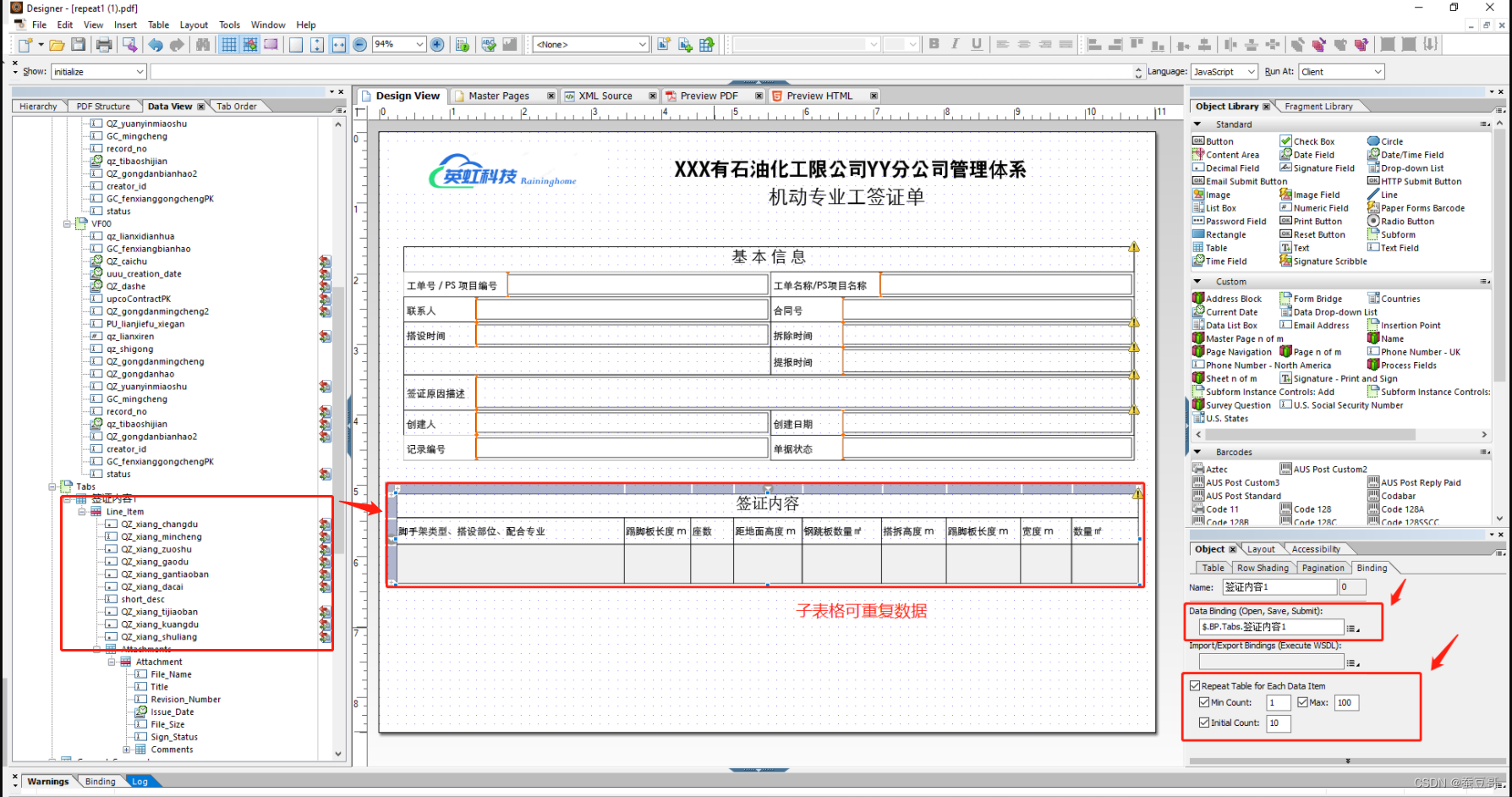The height and width of the screenshot is (797, 1512).
Task: Open the Pagination tab in Object palette
Action: 1323,568
